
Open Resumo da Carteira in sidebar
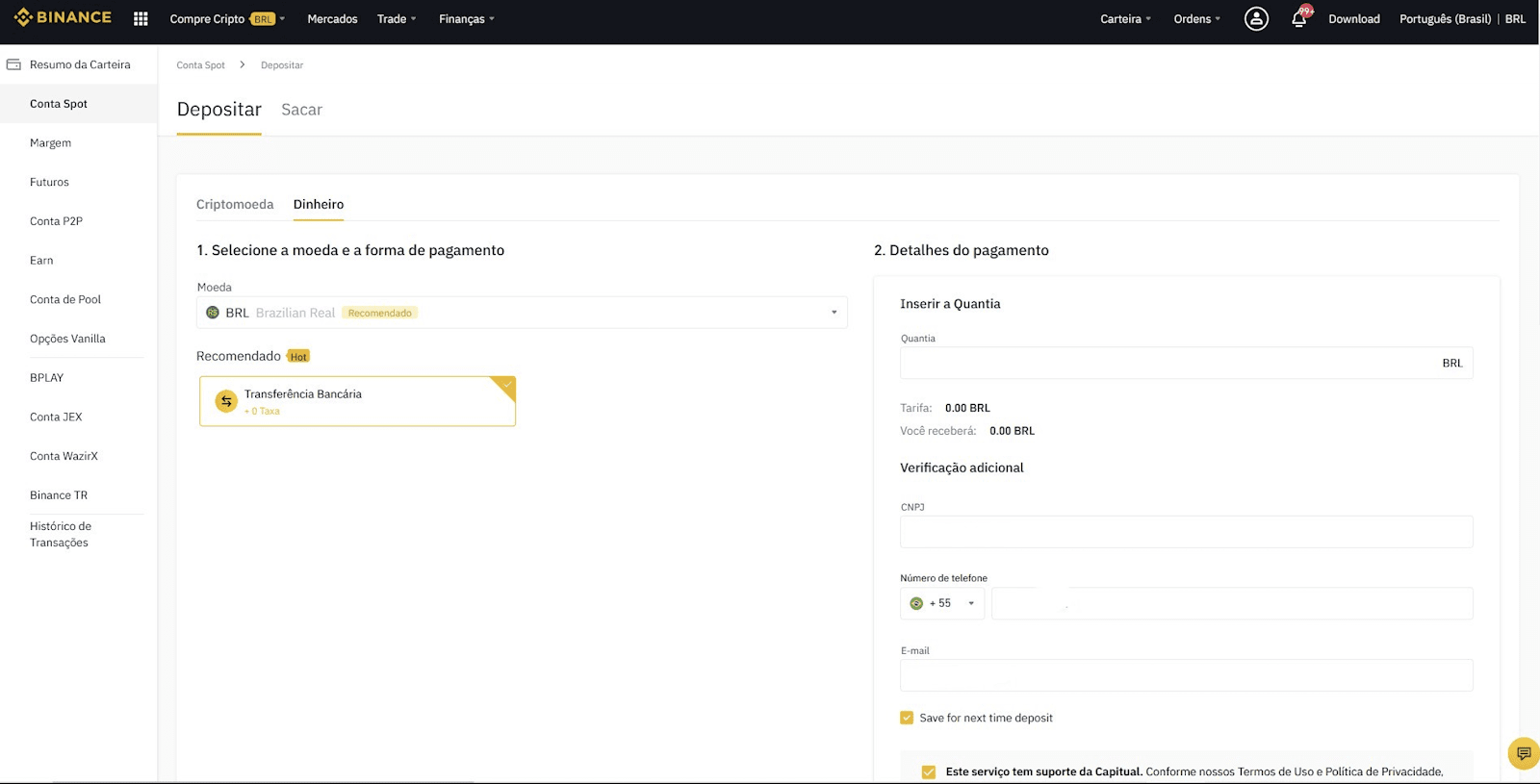(x=79, y=64)
